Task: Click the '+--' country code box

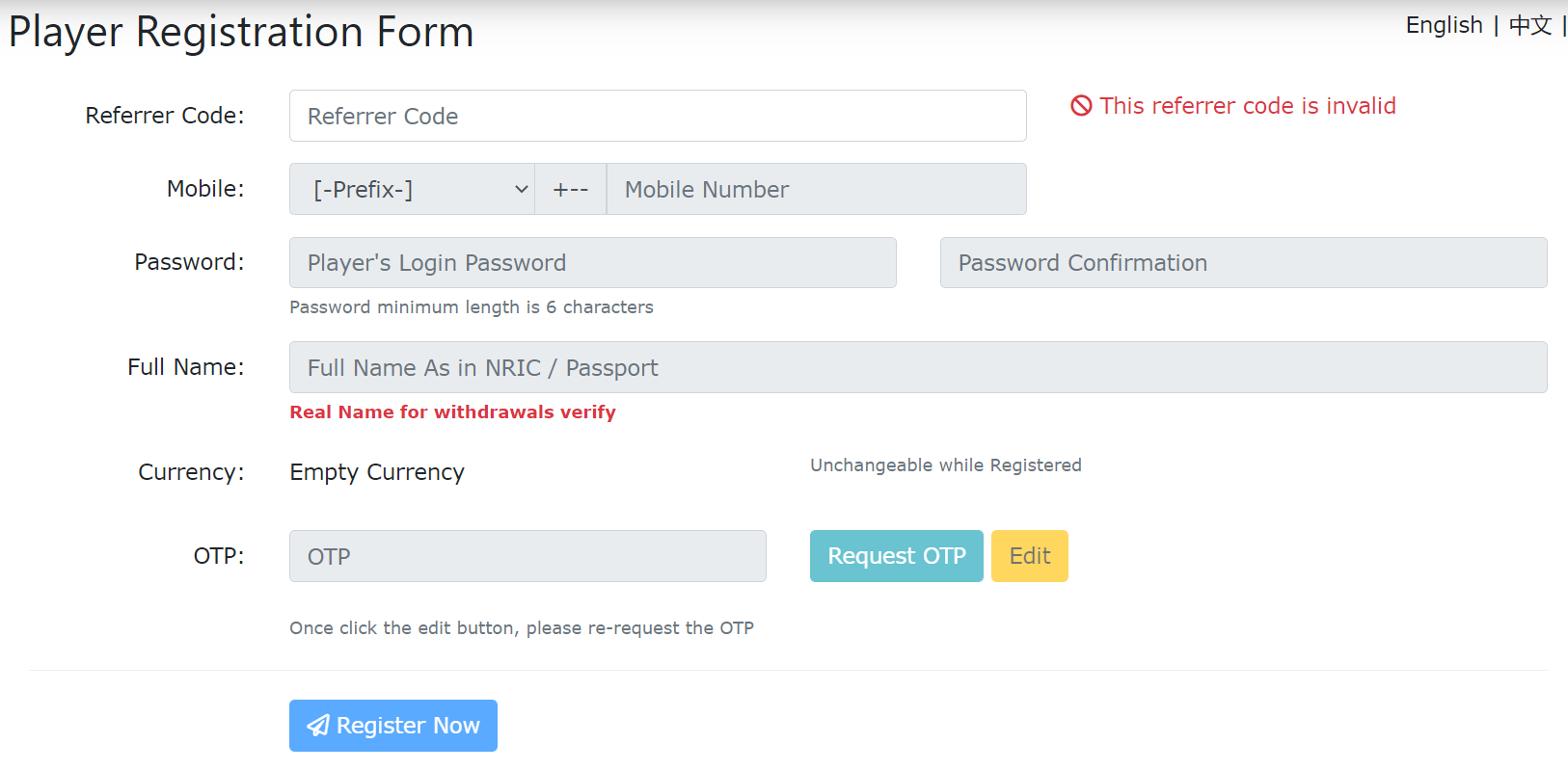Action: [571, 189]
